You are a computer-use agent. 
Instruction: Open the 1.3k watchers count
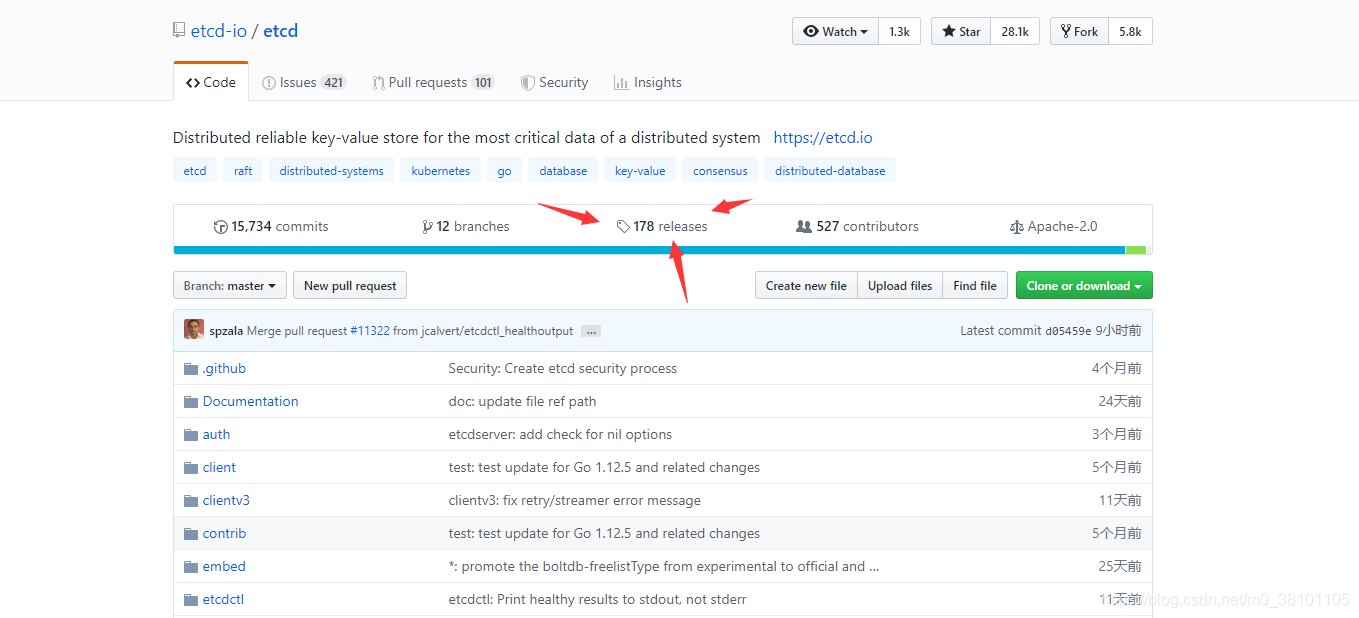pos(899,32)
